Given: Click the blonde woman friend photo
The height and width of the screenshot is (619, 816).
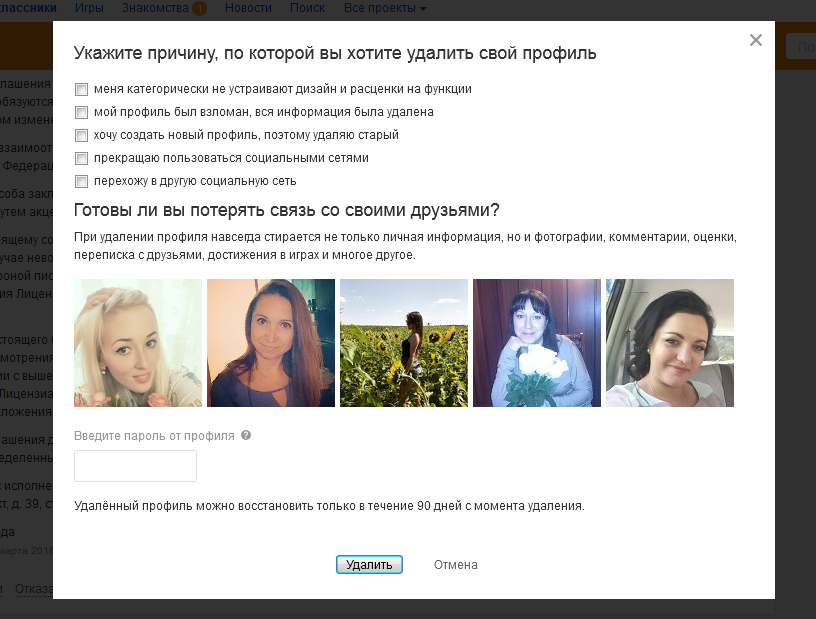Looking at the screenshot, I should click(x=138, y=343).
